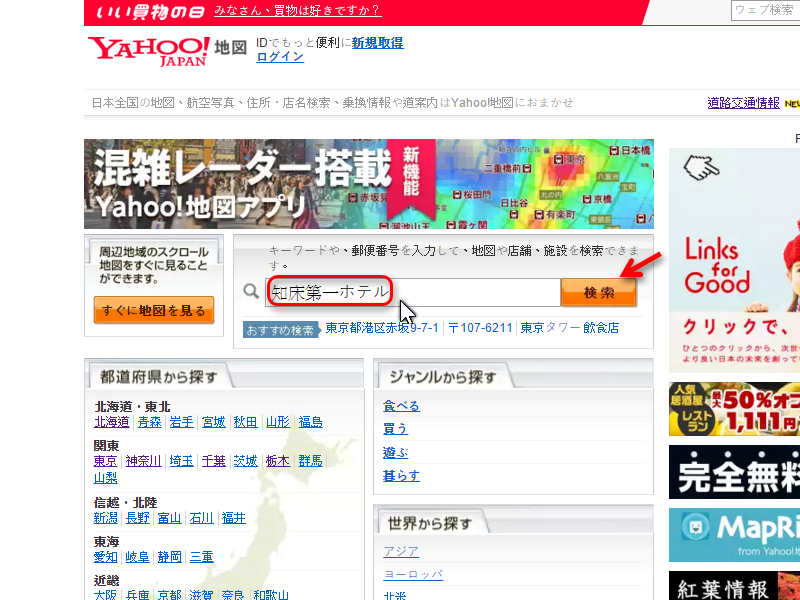Open the Links for Good advertisement
The image size is (800, 600).
pos(735,260)
